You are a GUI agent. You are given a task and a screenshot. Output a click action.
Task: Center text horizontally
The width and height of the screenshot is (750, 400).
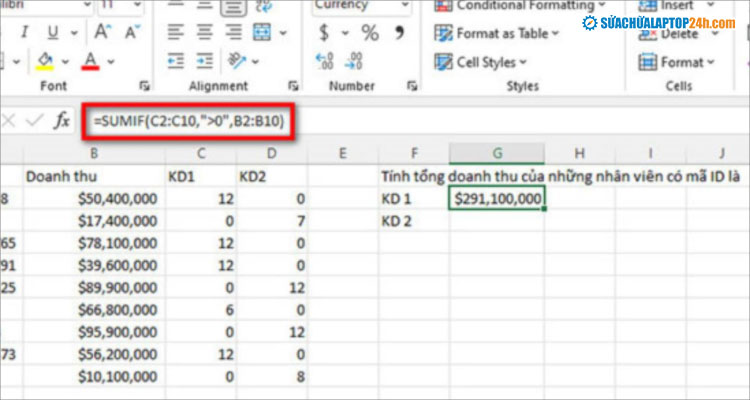point(205,33)
